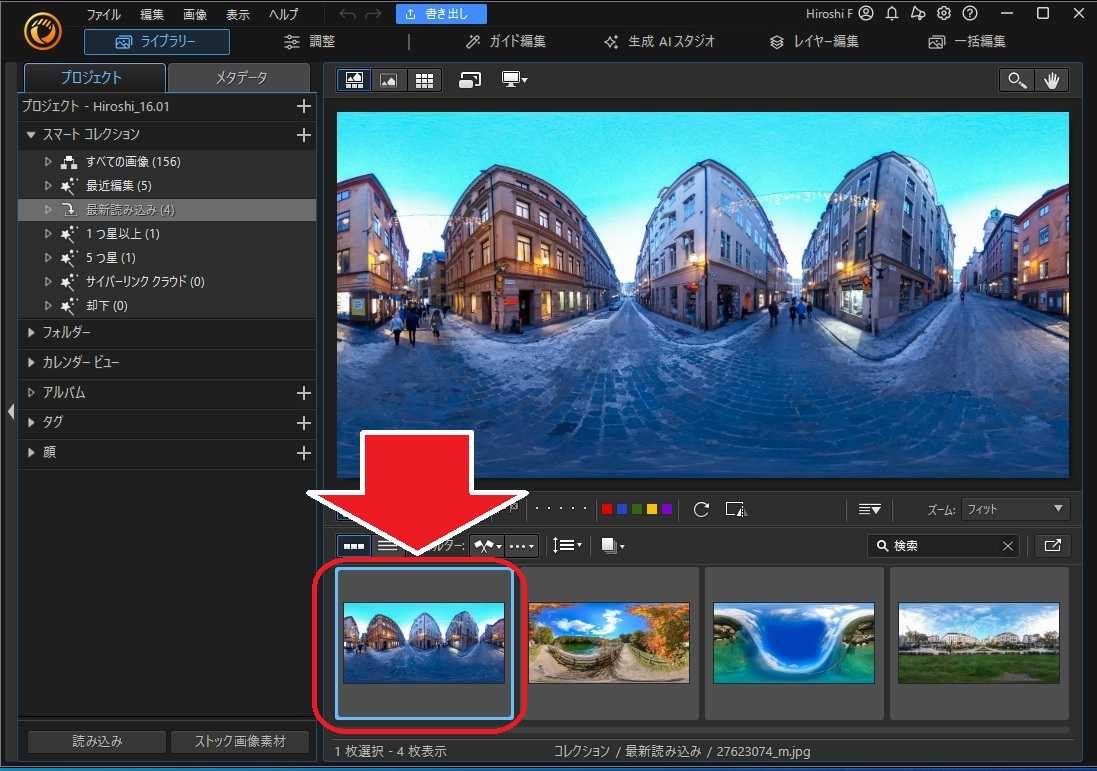Toggle thumbnail view mode in filmstrip
The width and height of the screenshot is (1097, 771).
353,545
